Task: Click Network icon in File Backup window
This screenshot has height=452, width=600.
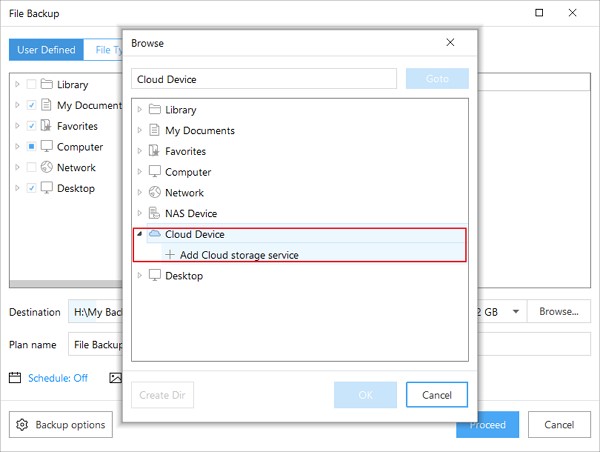Action: (x=46, y=167)
